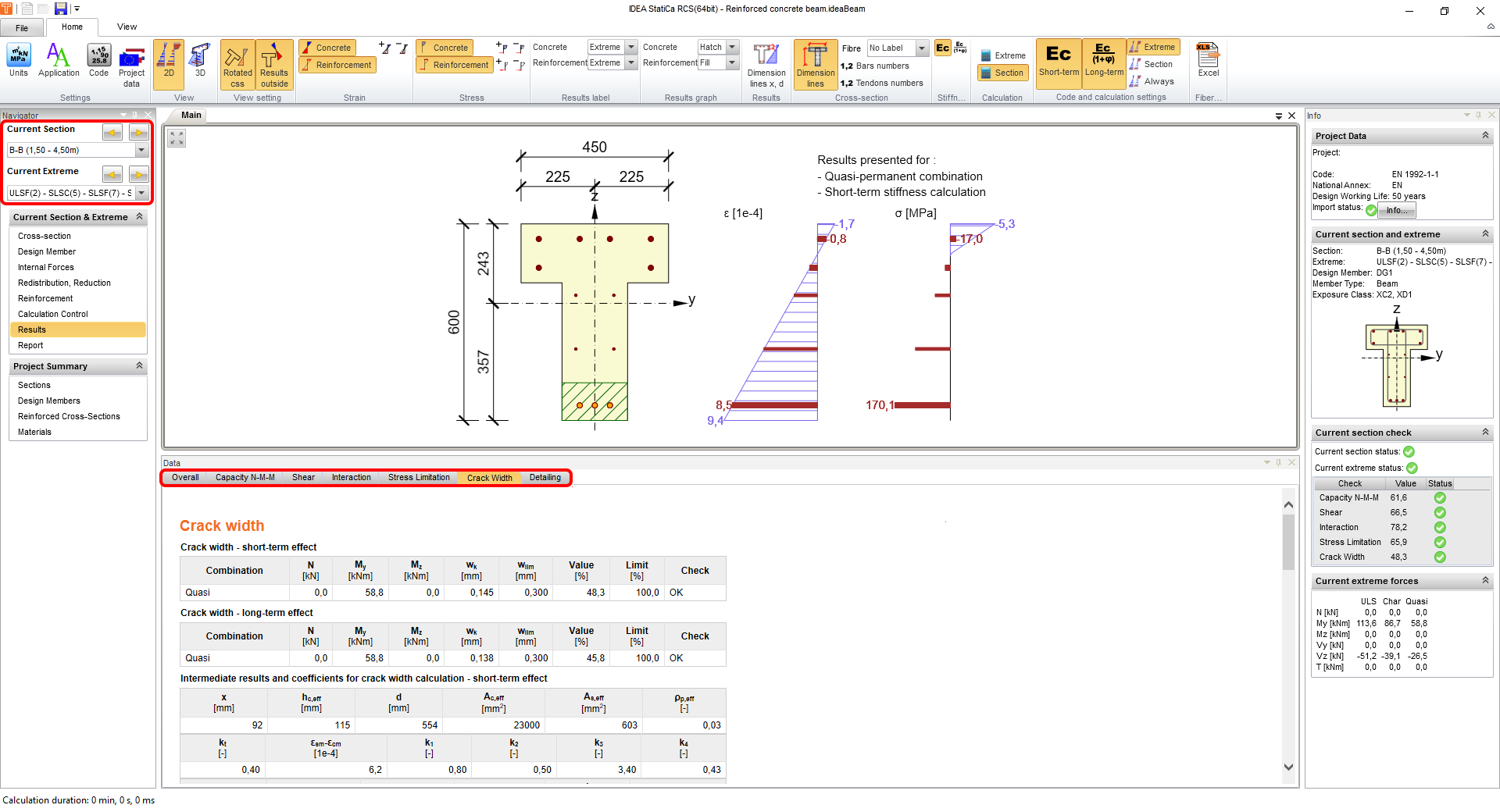Increase concrete stress scale plus icon

click(502, 48)
